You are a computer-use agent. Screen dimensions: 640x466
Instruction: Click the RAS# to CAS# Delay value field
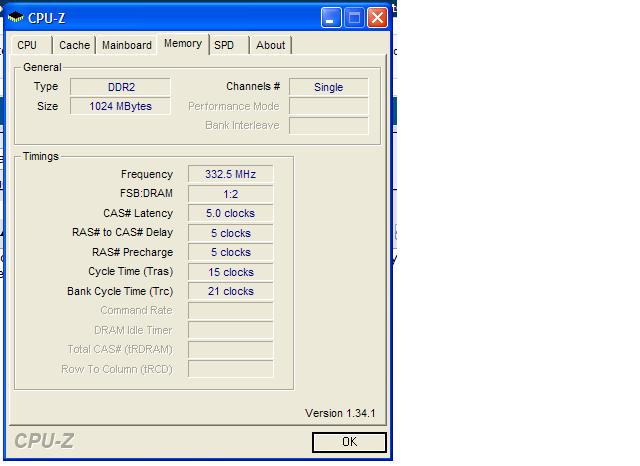coord(231,233)
